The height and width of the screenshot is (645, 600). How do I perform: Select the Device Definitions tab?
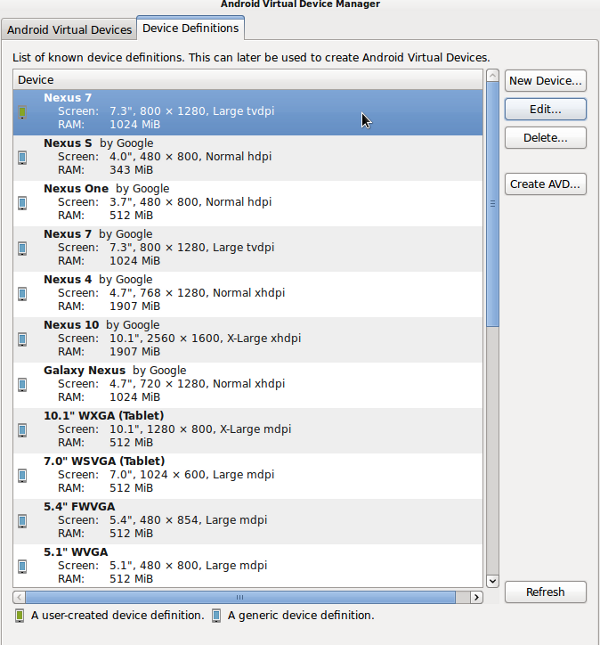click(x=190, y=28)
